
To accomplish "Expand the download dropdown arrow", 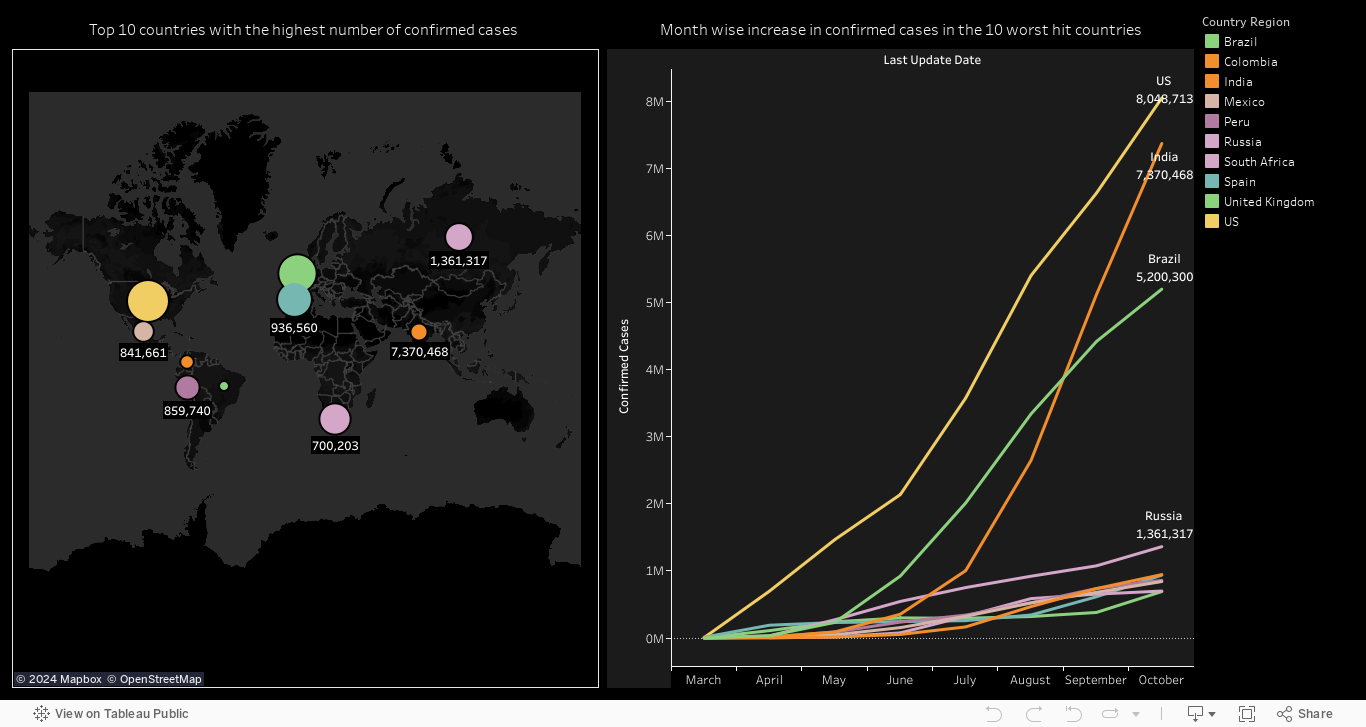I will (x=1212, y=714).
